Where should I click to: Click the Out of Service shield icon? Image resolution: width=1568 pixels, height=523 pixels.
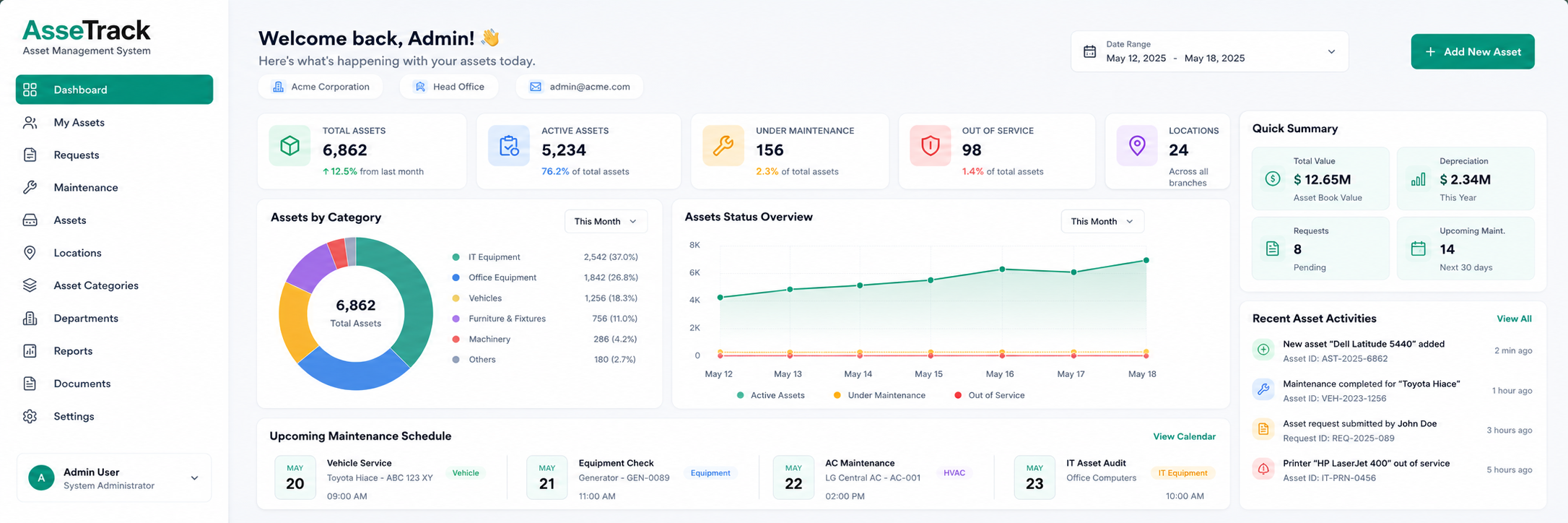[x=930, y=146]
